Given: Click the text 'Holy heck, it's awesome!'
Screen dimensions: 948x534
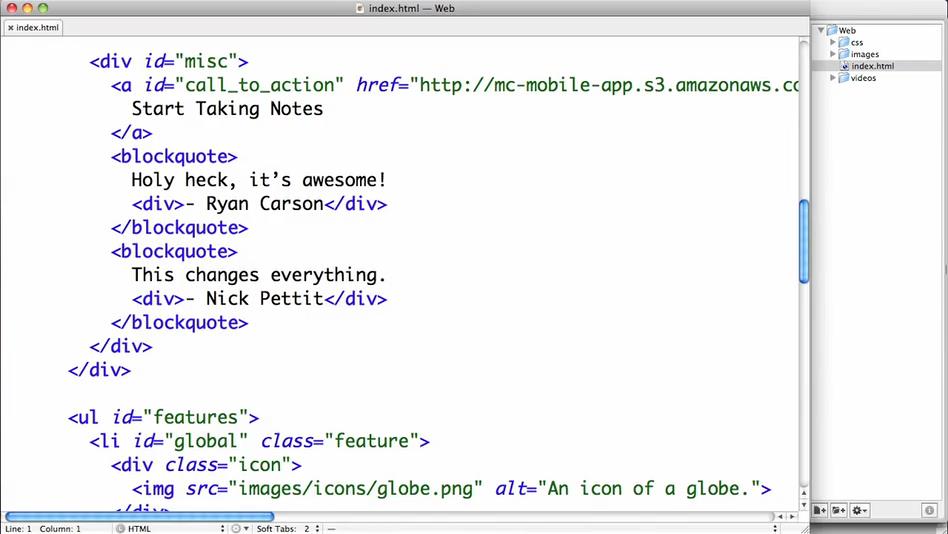Looking at the screenshot, I should click(259, 180).
